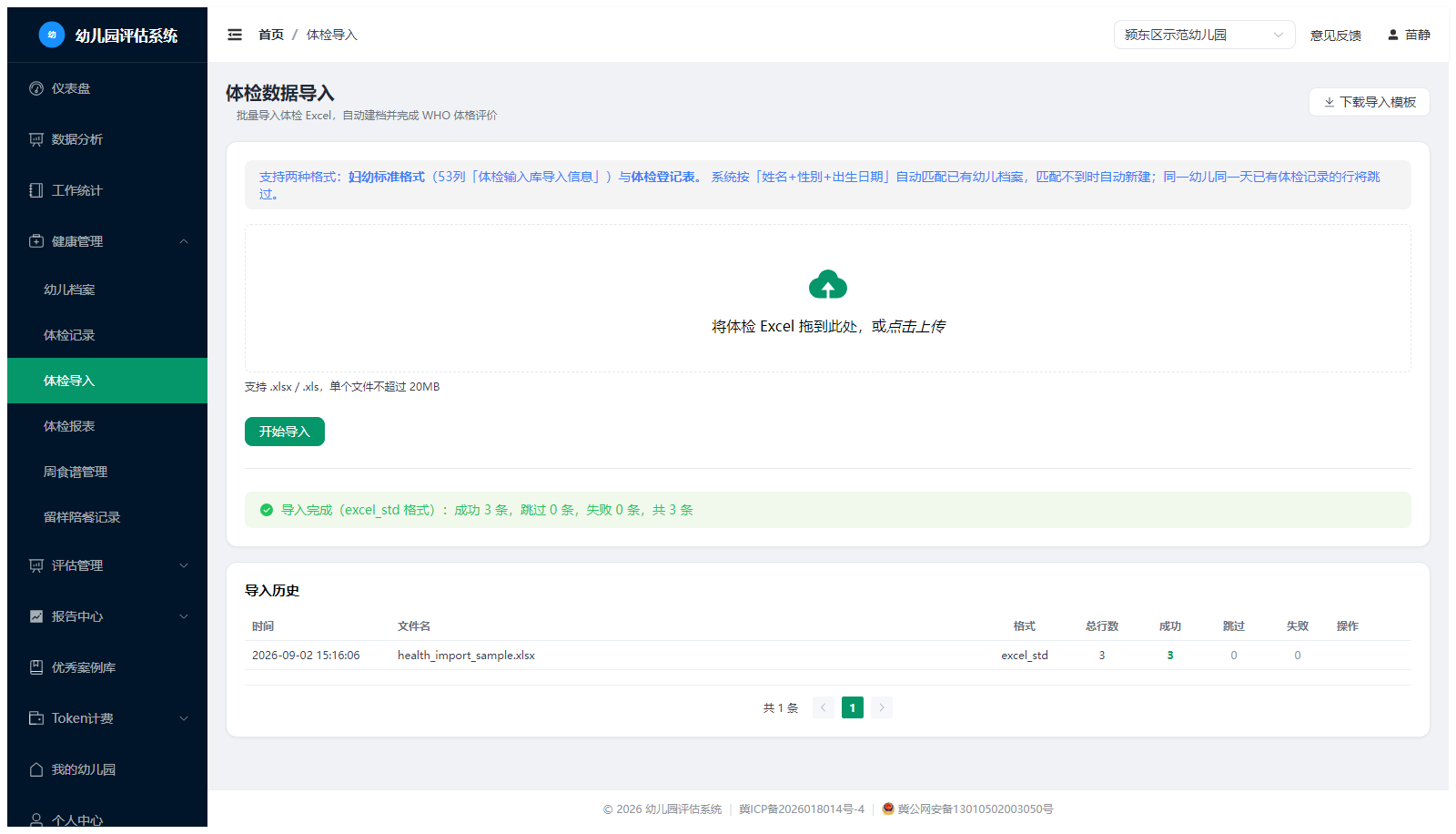Click the next page arrow
The height and width of the screenshot is (834, 1456).
(882, 707)
